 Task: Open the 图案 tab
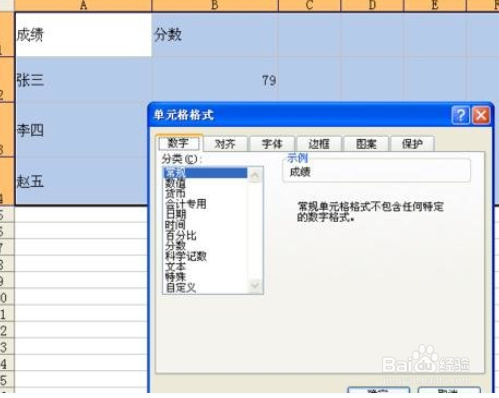[x=366, y=144]
